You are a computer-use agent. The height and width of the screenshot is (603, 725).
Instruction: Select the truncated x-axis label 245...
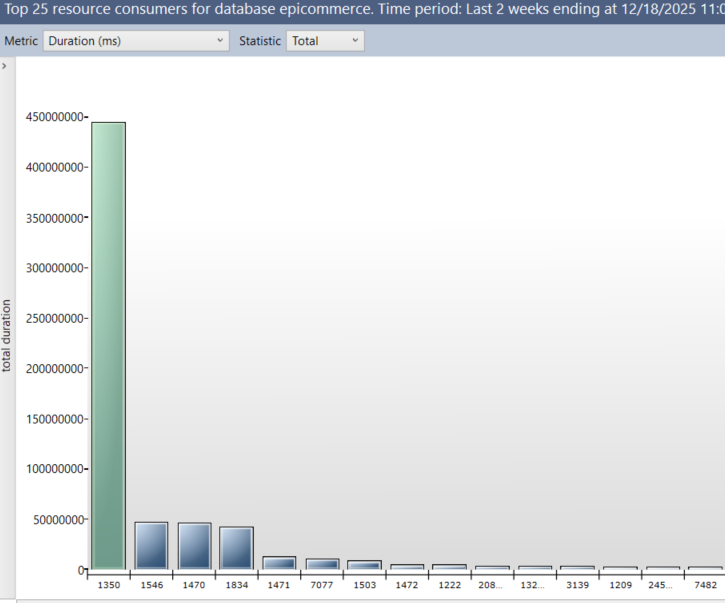pyautogui.click(x=663, y=585)
